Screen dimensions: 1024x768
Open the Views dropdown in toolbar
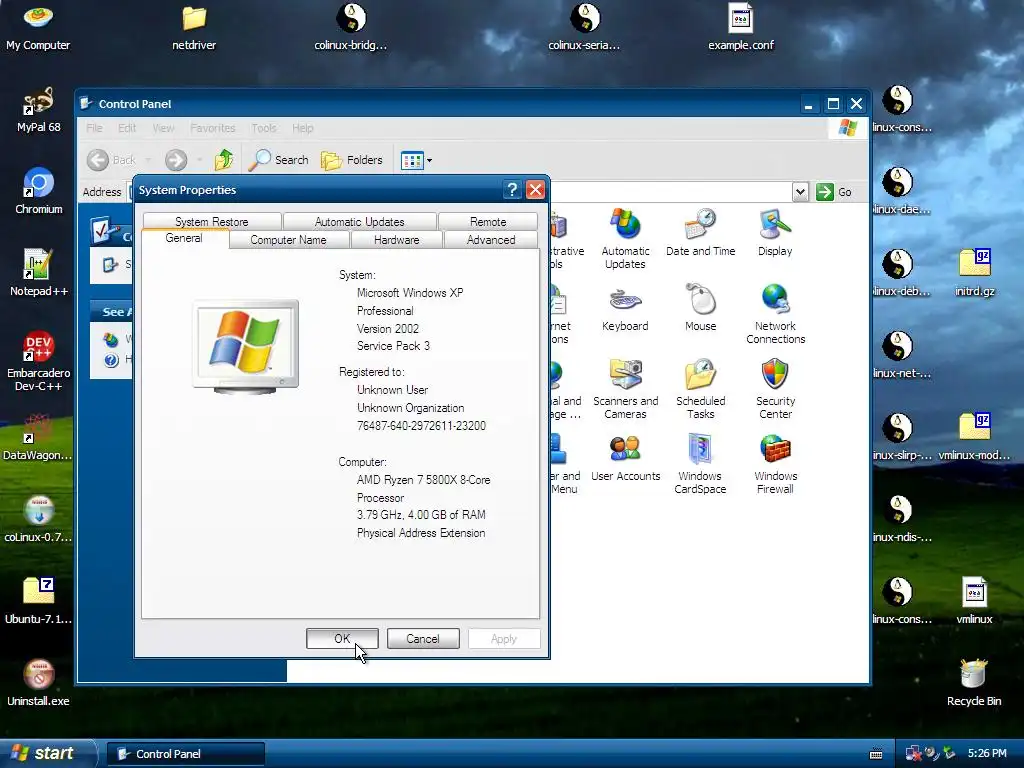416,159
